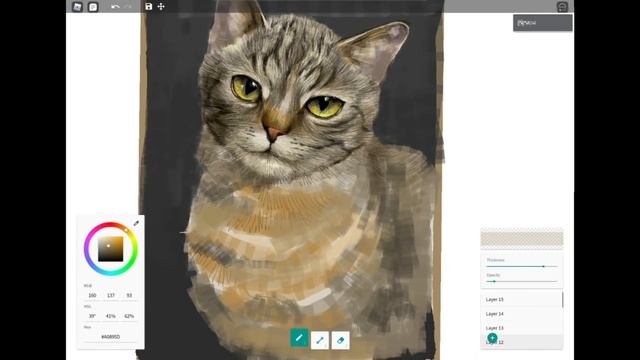Select the line tool at the bottom
The image size is (640, 360).
pyautogui.click(x=320, y=340)
